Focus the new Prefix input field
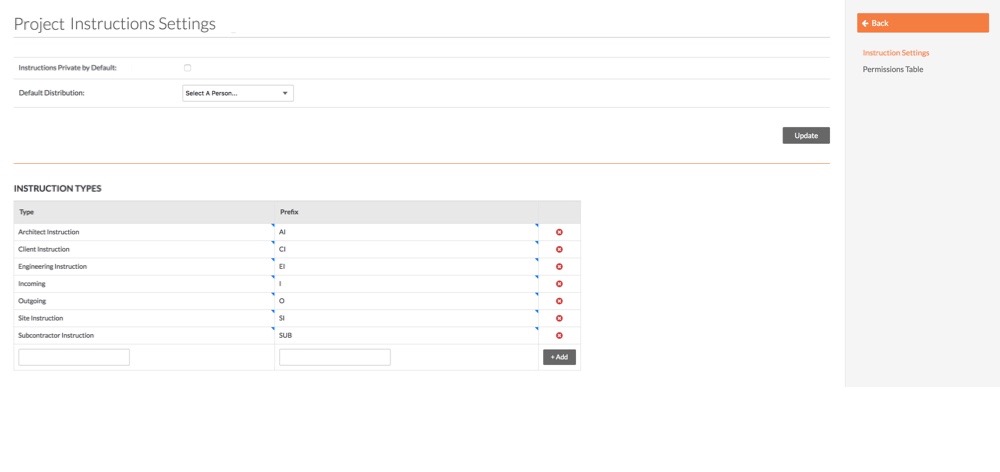 pos(335,357)
